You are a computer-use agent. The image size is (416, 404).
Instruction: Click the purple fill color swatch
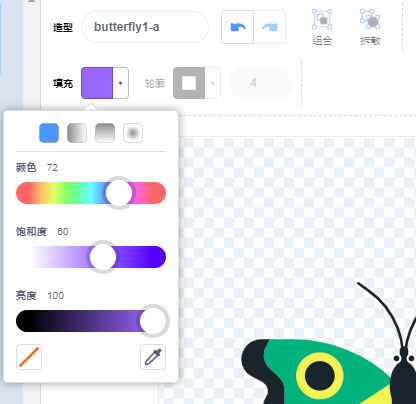[x=97, y=83]
